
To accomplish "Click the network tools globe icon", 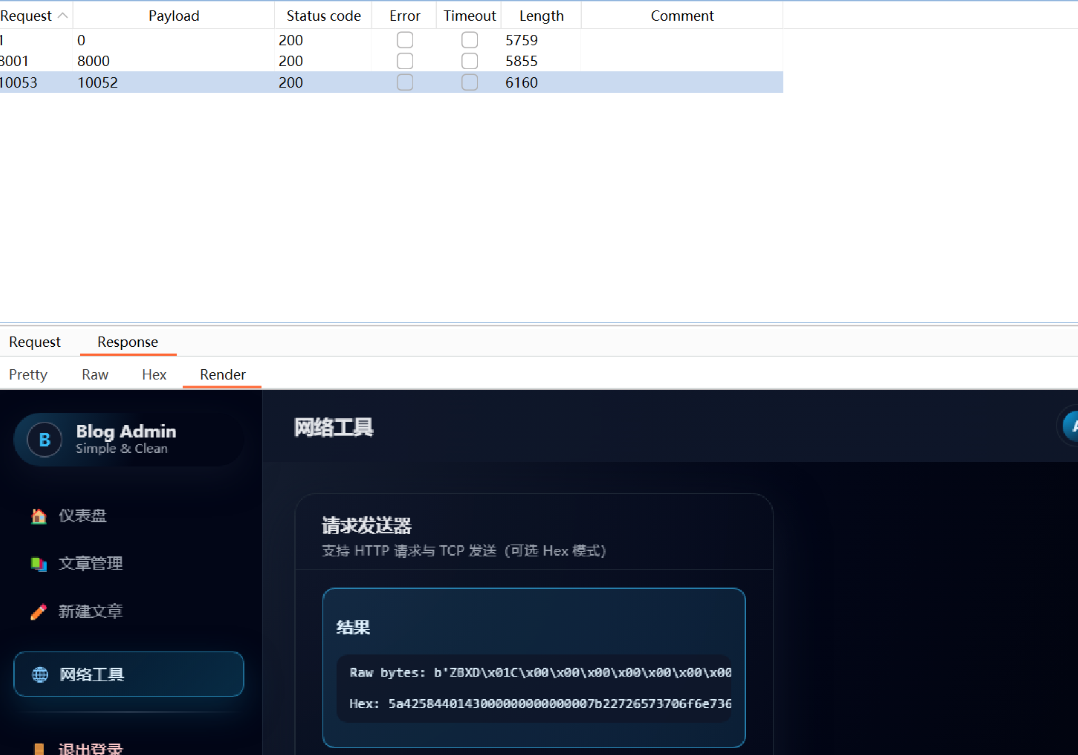I will [x=40, y=675].
